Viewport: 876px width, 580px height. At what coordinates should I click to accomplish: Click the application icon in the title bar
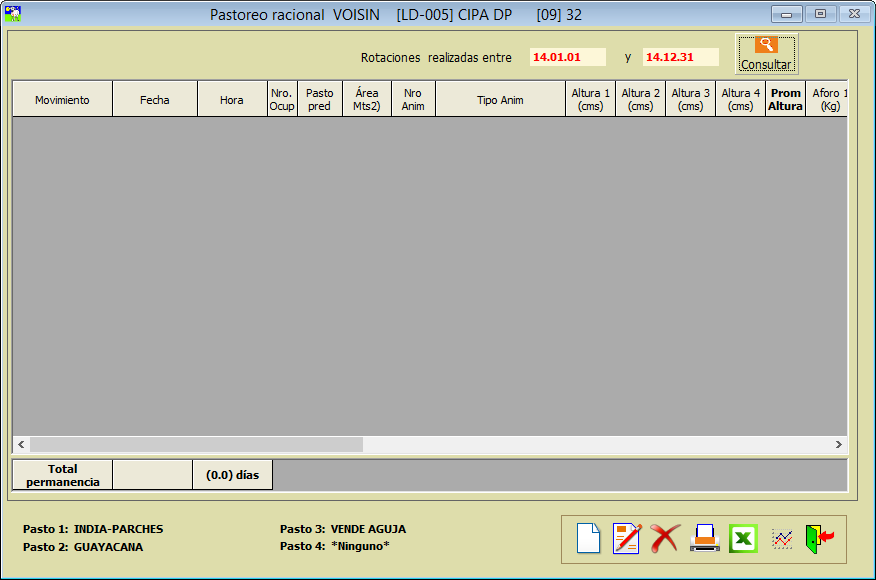(14, 14)
